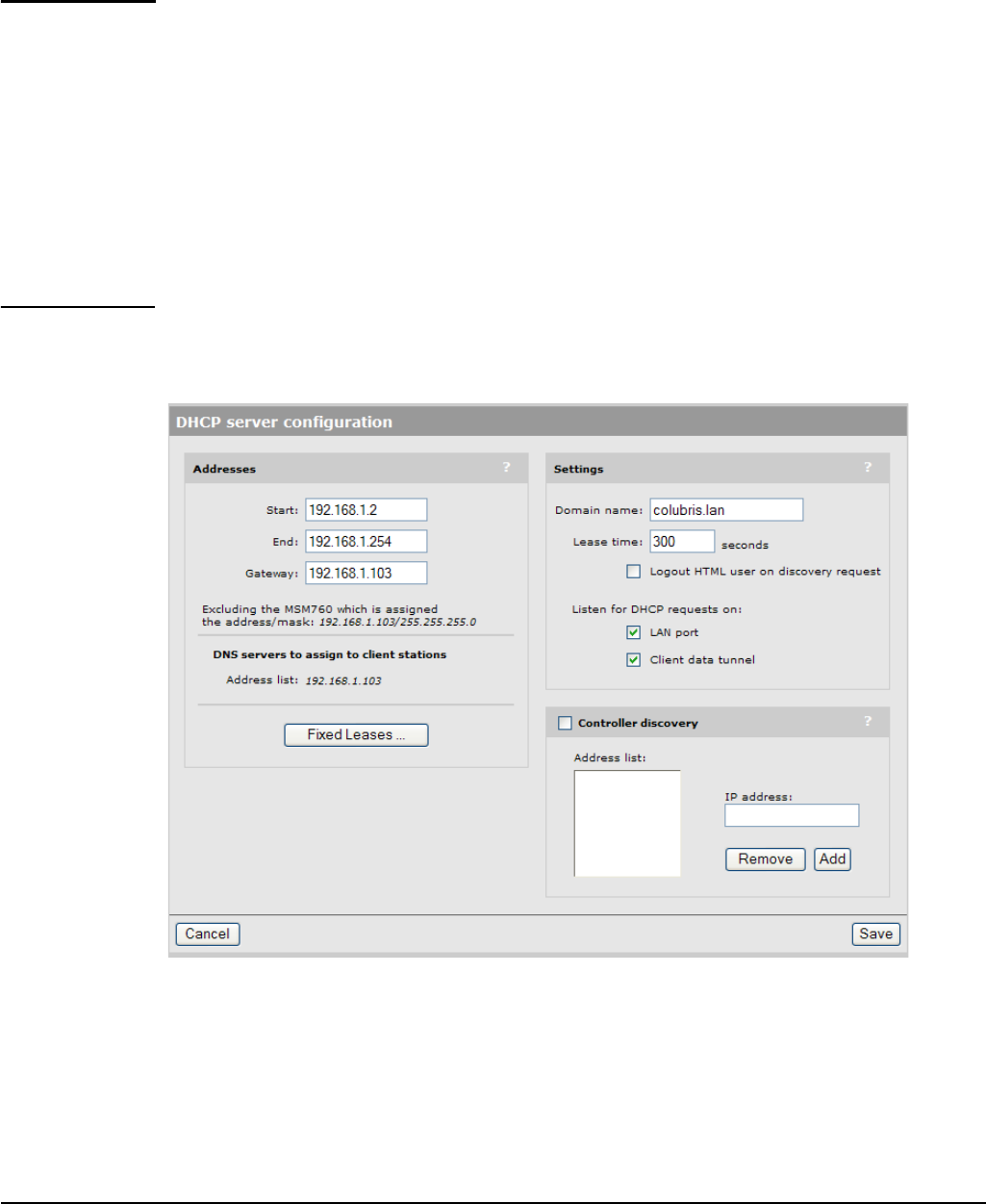Click the address/mask text 192.168.1.103/255.255.255.0
Viewport: 986px width, 1204px height.
397,623
